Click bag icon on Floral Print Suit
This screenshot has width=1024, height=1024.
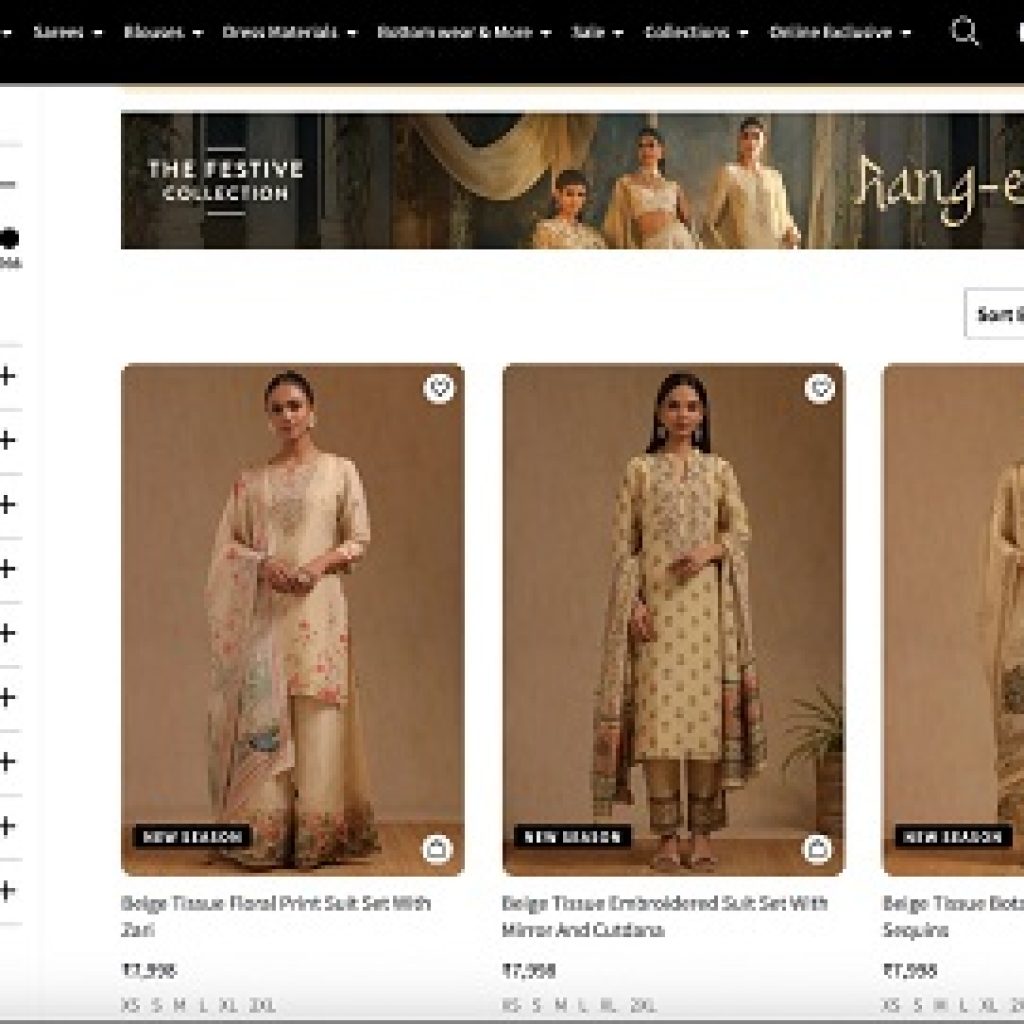(x=437, y=849)
